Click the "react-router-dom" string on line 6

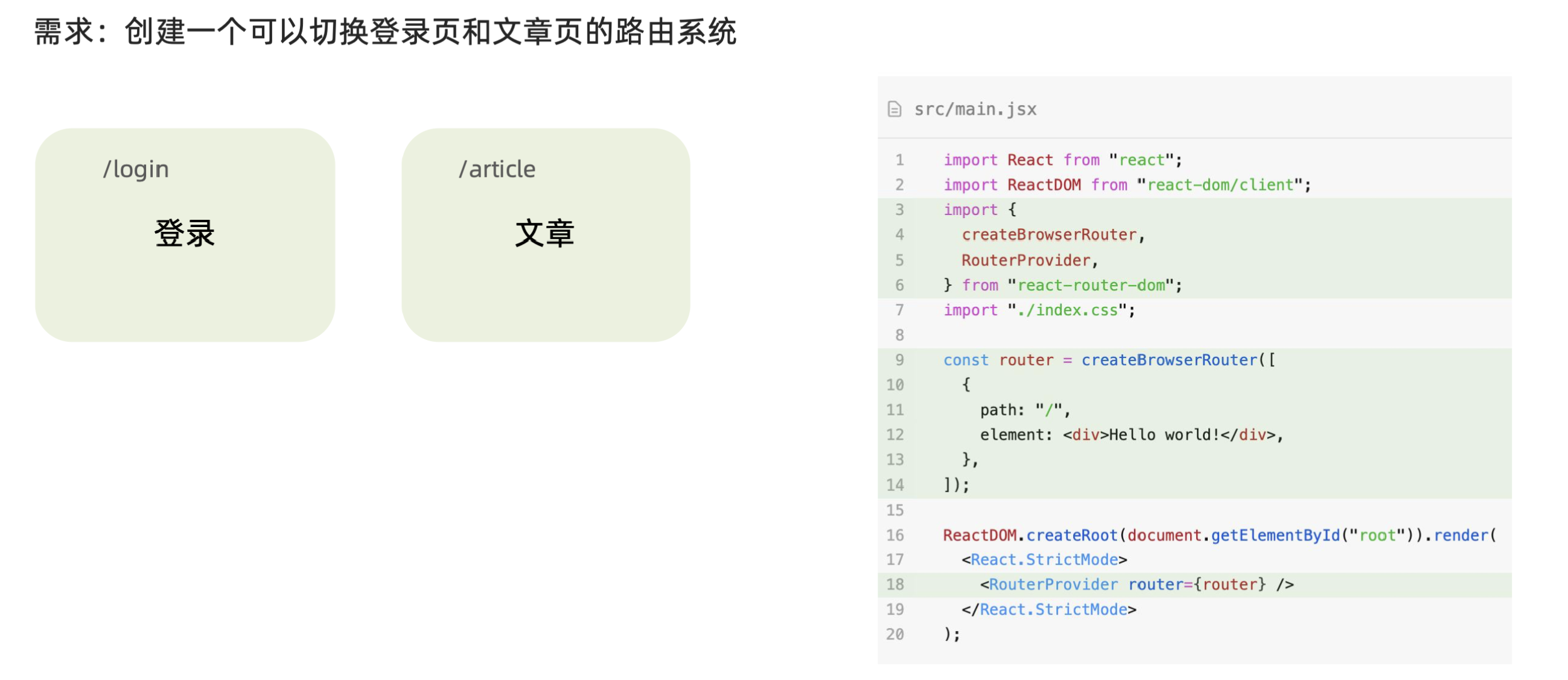coord(1094,285)
